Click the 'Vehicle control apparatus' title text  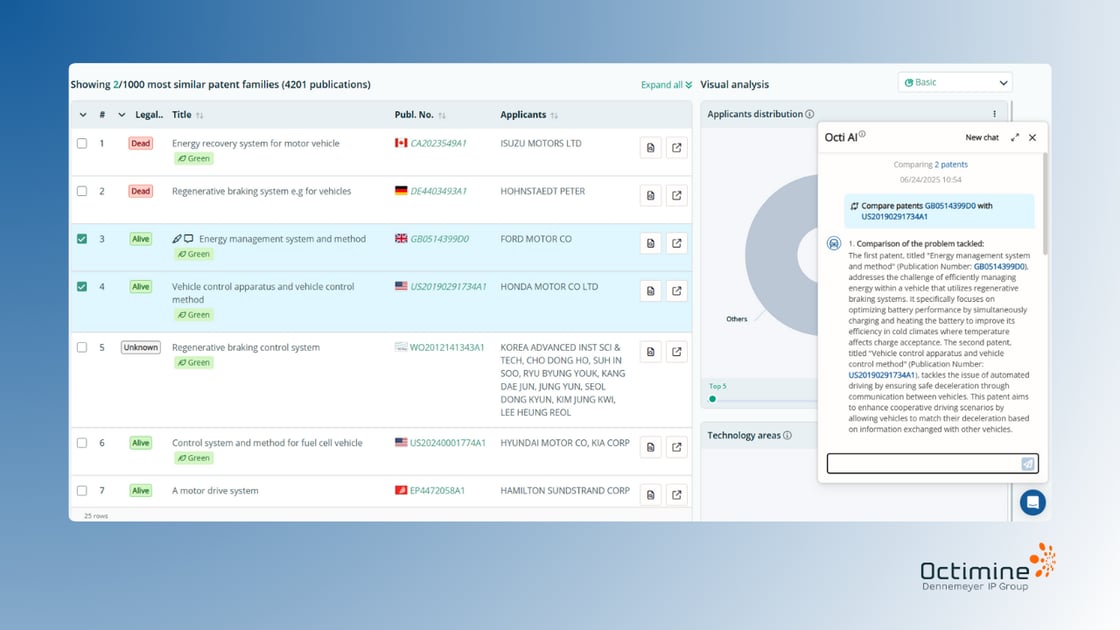pos(263,293)
